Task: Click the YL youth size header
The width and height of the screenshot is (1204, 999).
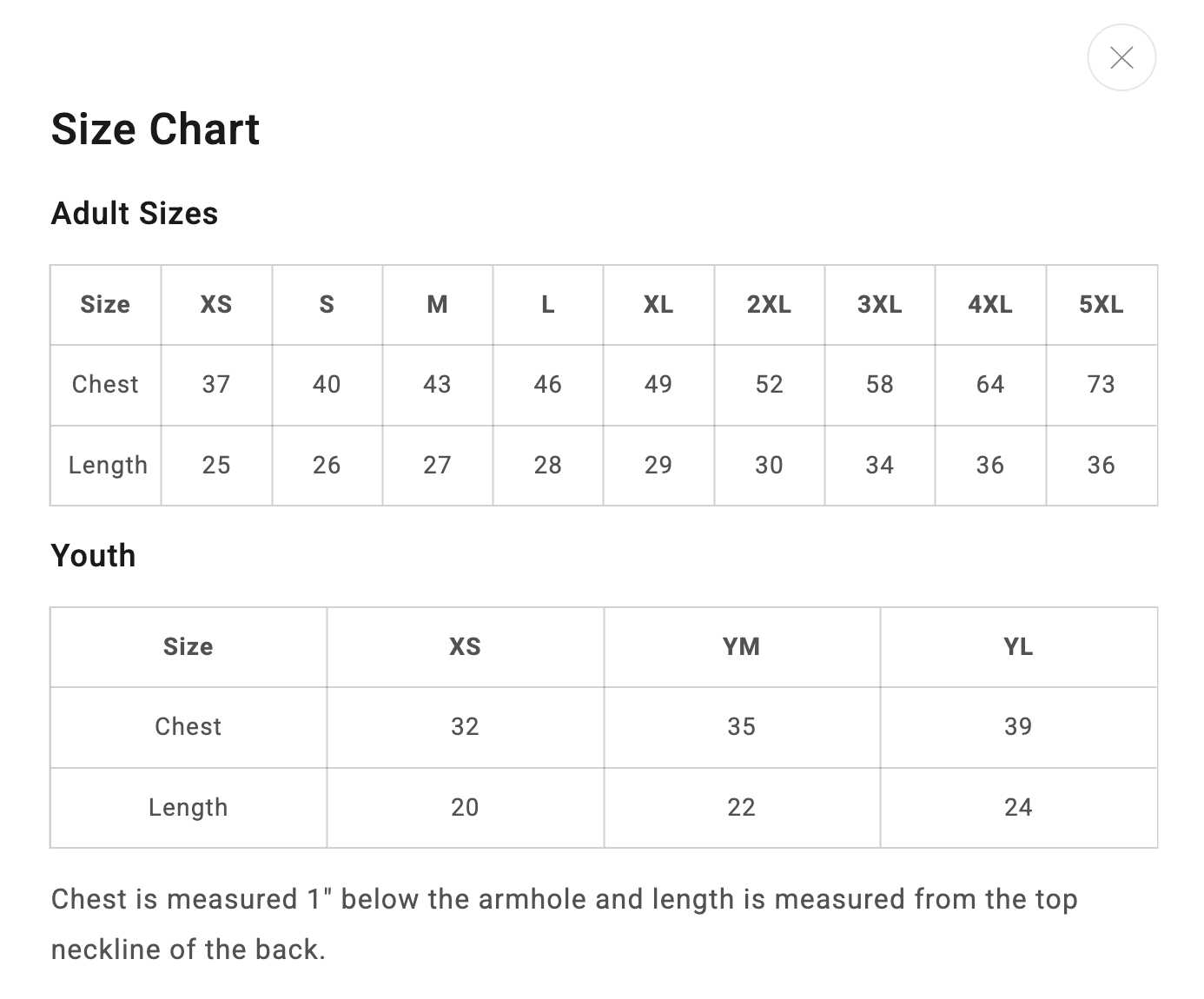Action: [1018, 647]
